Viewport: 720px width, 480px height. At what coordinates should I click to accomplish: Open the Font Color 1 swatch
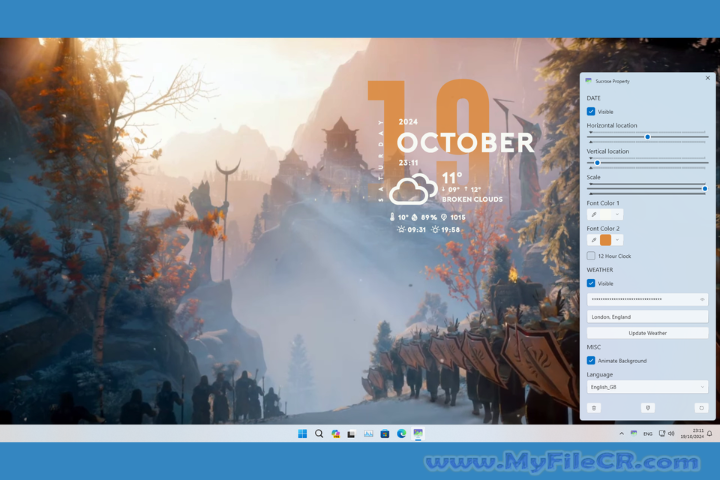coord(606,215)
